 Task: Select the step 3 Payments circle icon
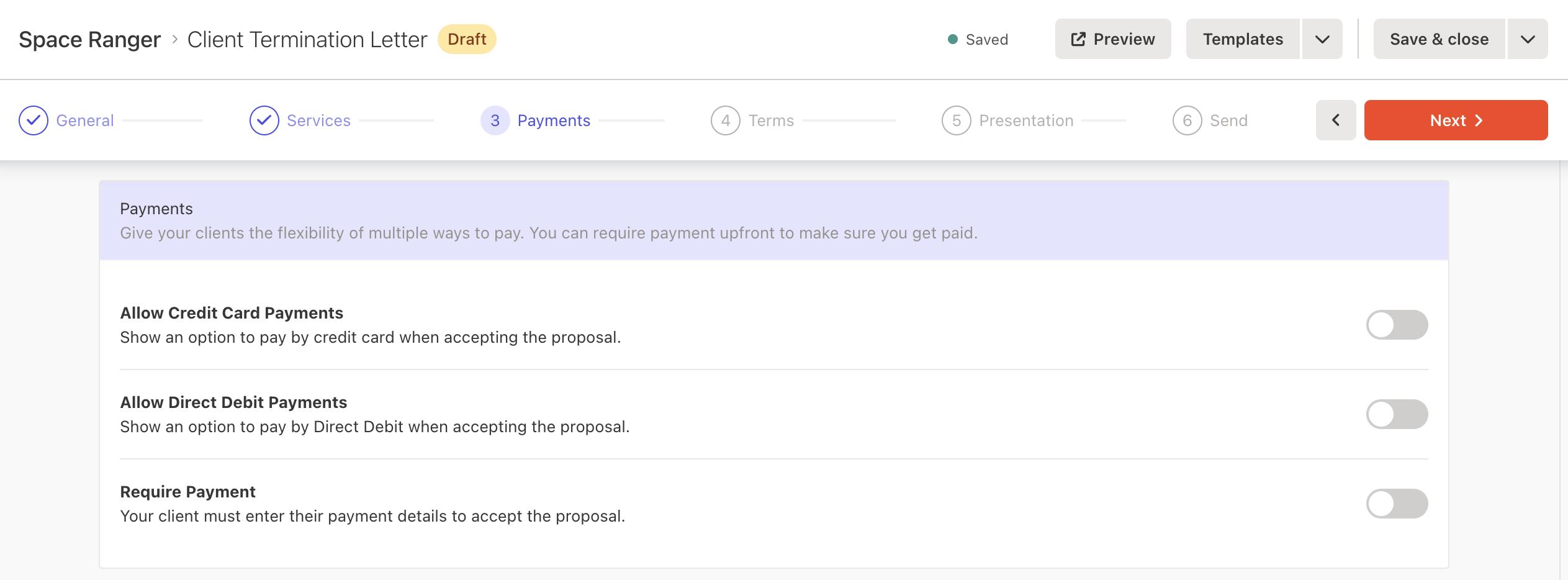coord(495,120)
